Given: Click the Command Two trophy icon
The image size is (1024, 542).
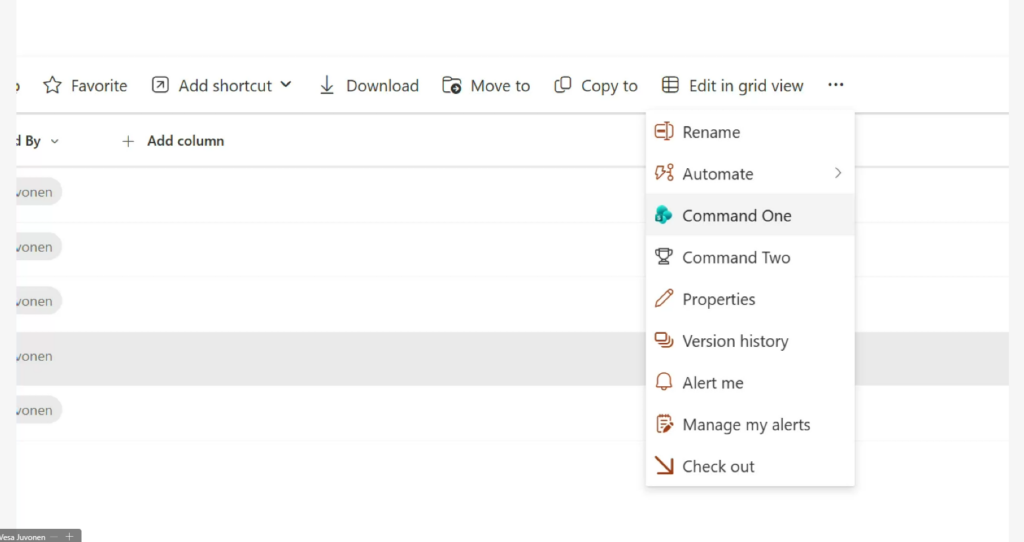Looking at the screenshot, I should click(x=663, y=257).
